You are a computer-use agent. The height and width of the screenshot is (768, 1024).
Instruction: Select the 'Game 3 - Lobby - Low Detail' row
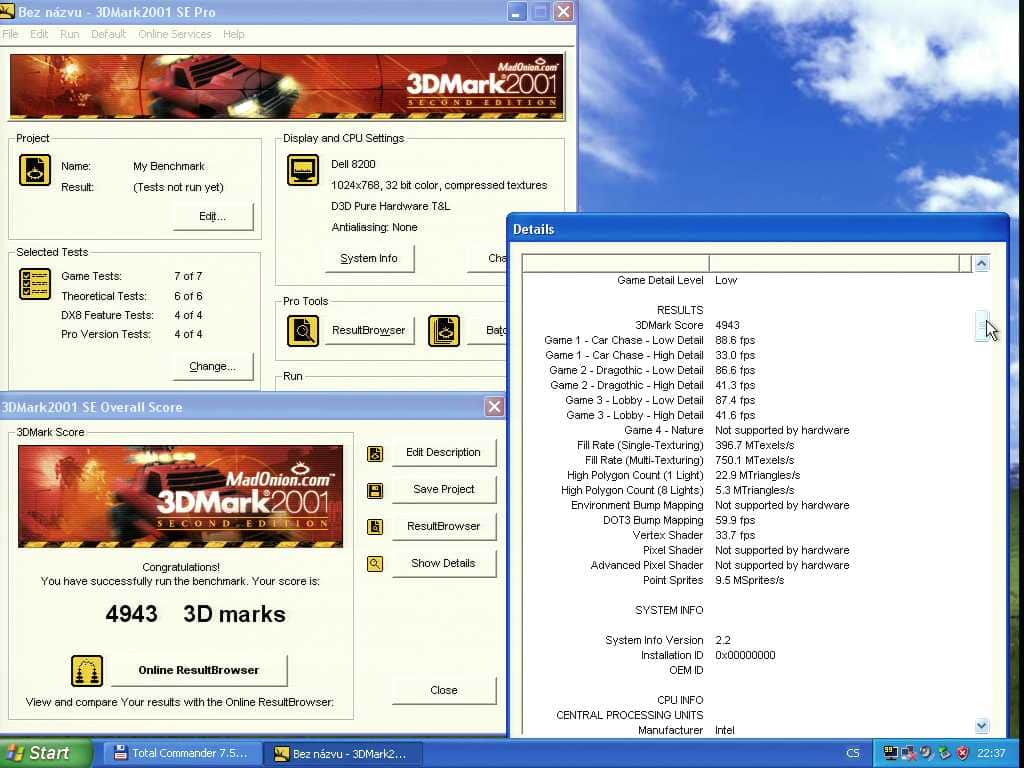click(x=747, y=400)
